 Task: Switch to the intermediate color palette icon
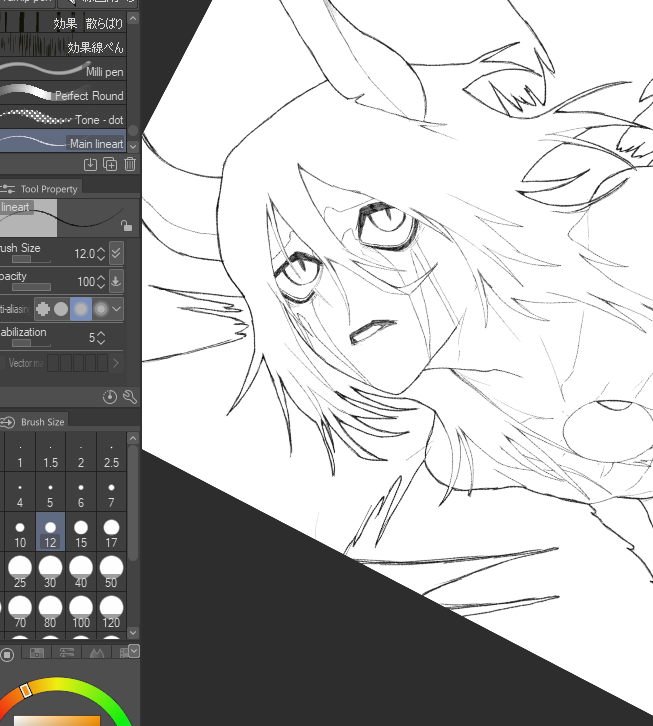click(96, 653)
